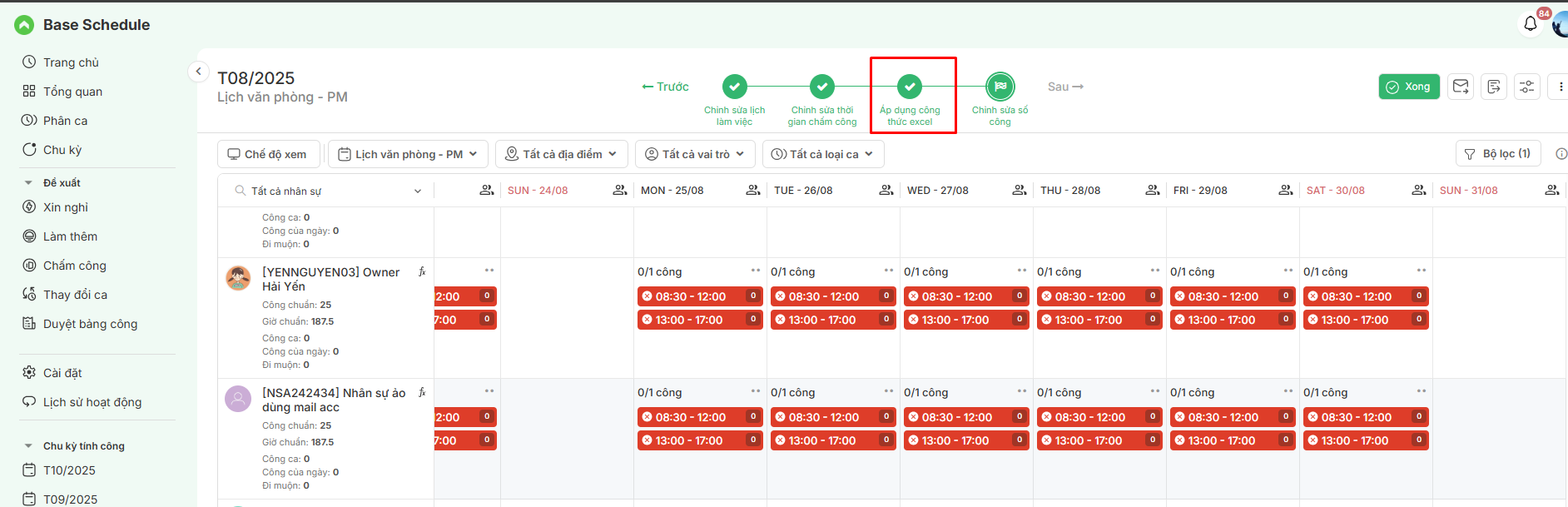This screenshot has width=1568, height=507.
Task: Click the 0/1 công label on Hải Yến's FRI 29/08
Action: 1192,272
